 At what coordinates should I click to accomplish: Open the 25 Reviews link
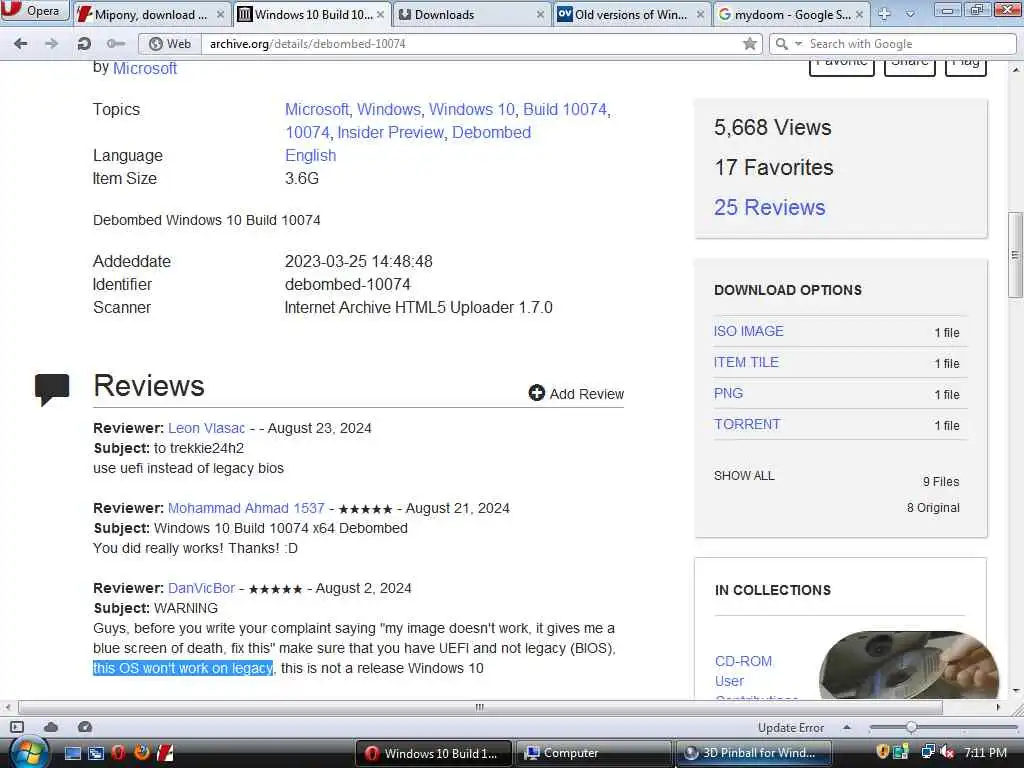tap(769, 208)
